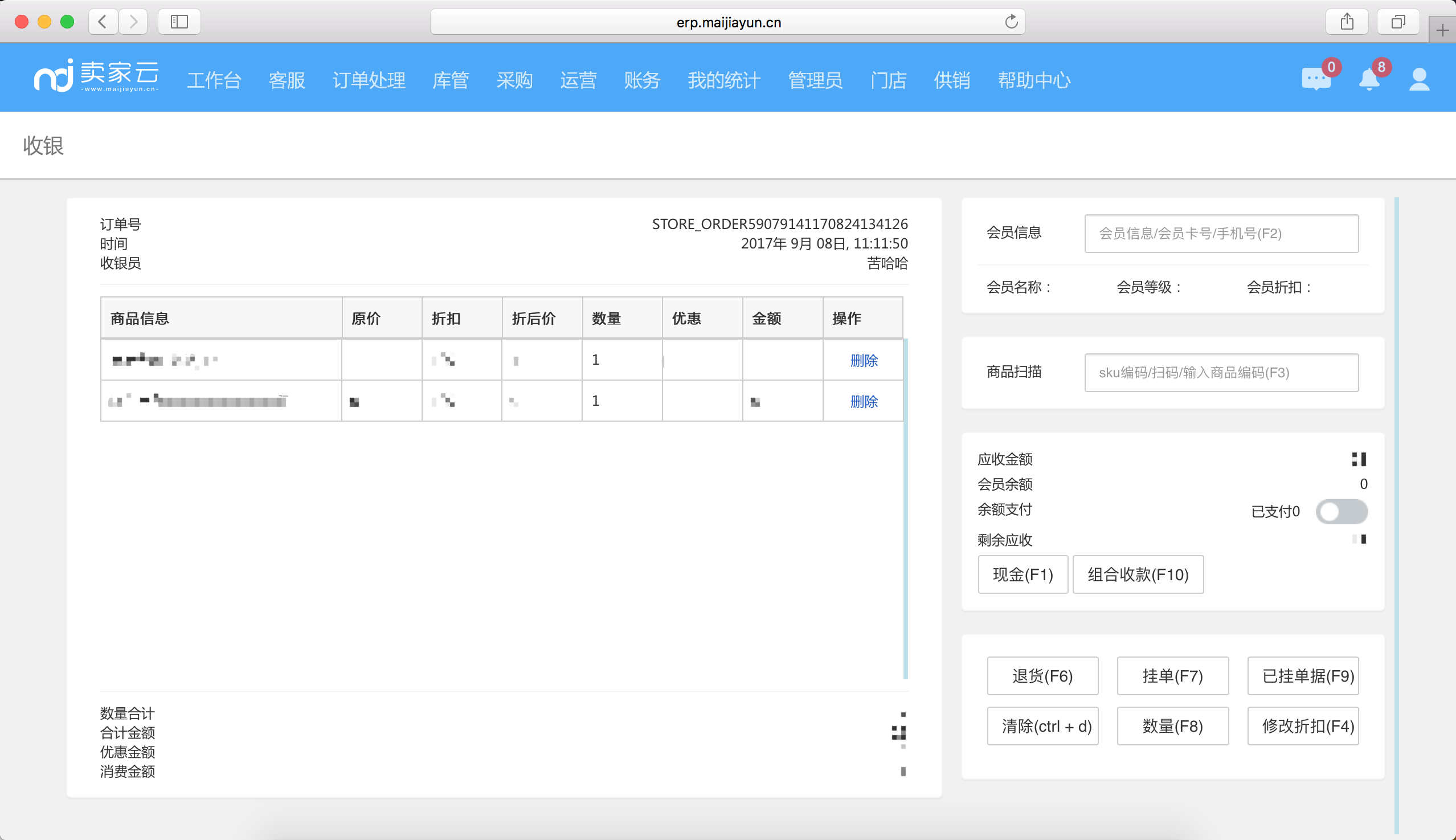Click the 已支付0 label

click(1275, 512)
